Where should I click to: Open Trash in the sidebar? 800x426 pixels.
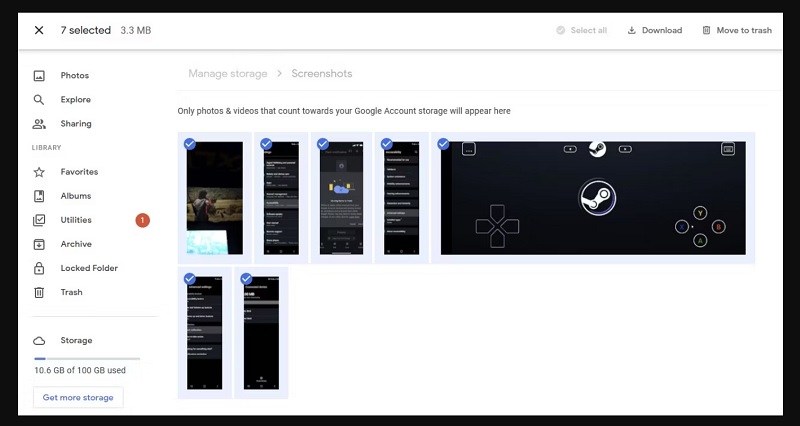tap(71, 292)
